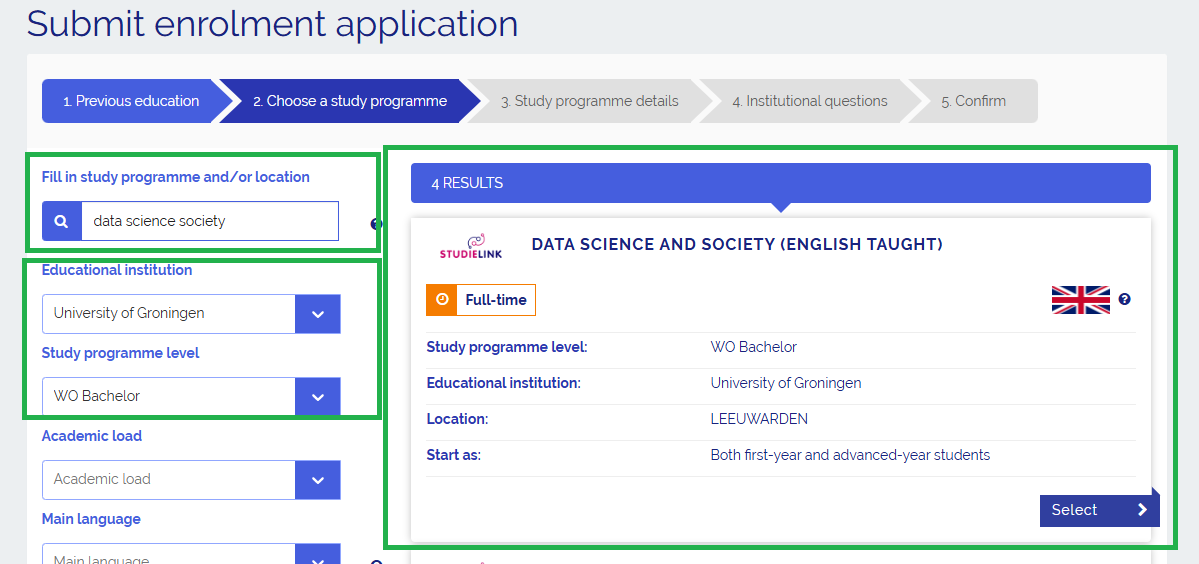Click the UK flag language icon
The width and height of the screenshot is (1199, 564).
pos(1080,299)
